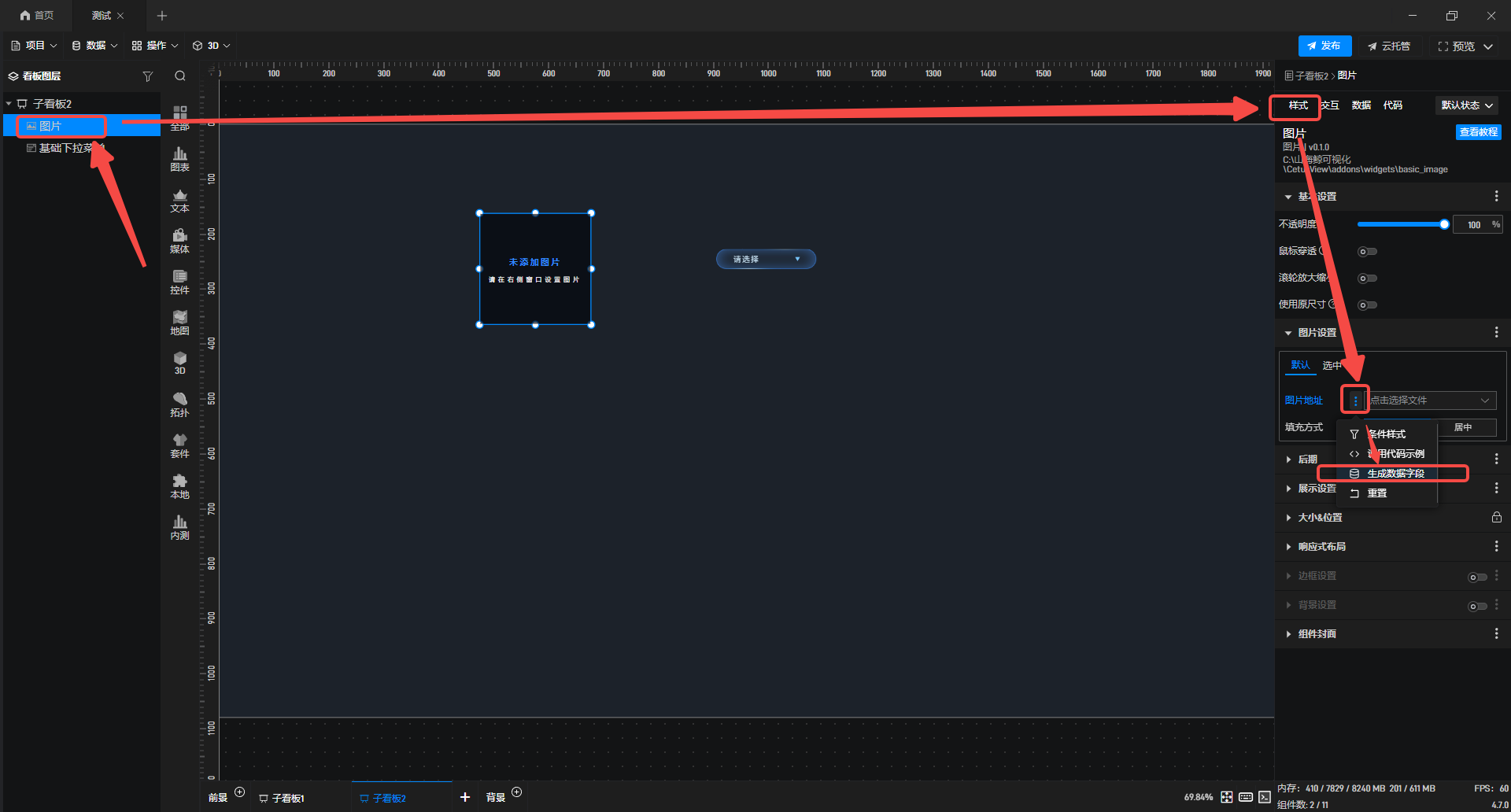Add a new sub-board with plus icon
The image size is (1511, 812).
point(465,797)
